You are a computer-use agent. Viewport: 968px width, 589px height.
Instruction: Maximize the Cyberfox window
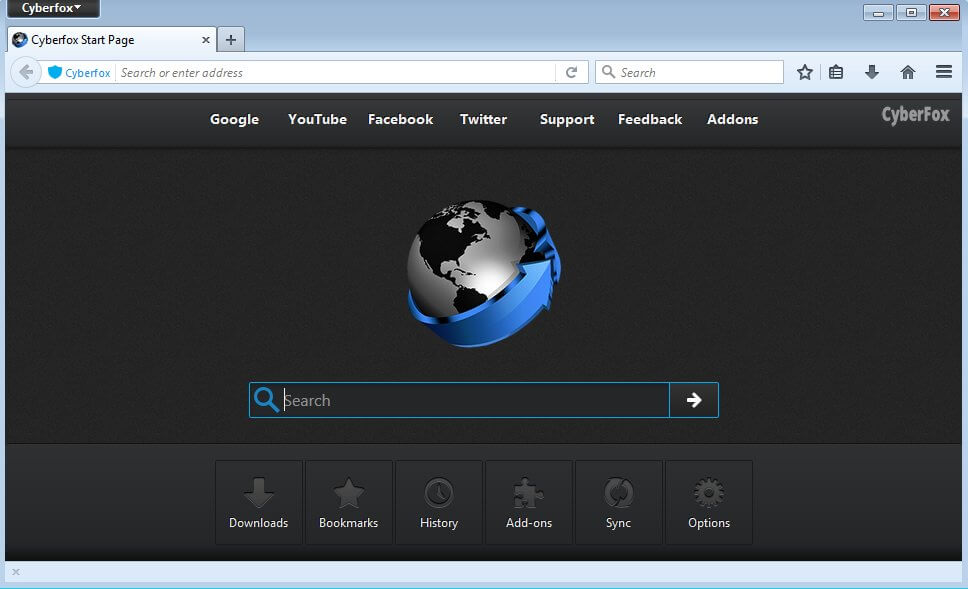point(911,12)
